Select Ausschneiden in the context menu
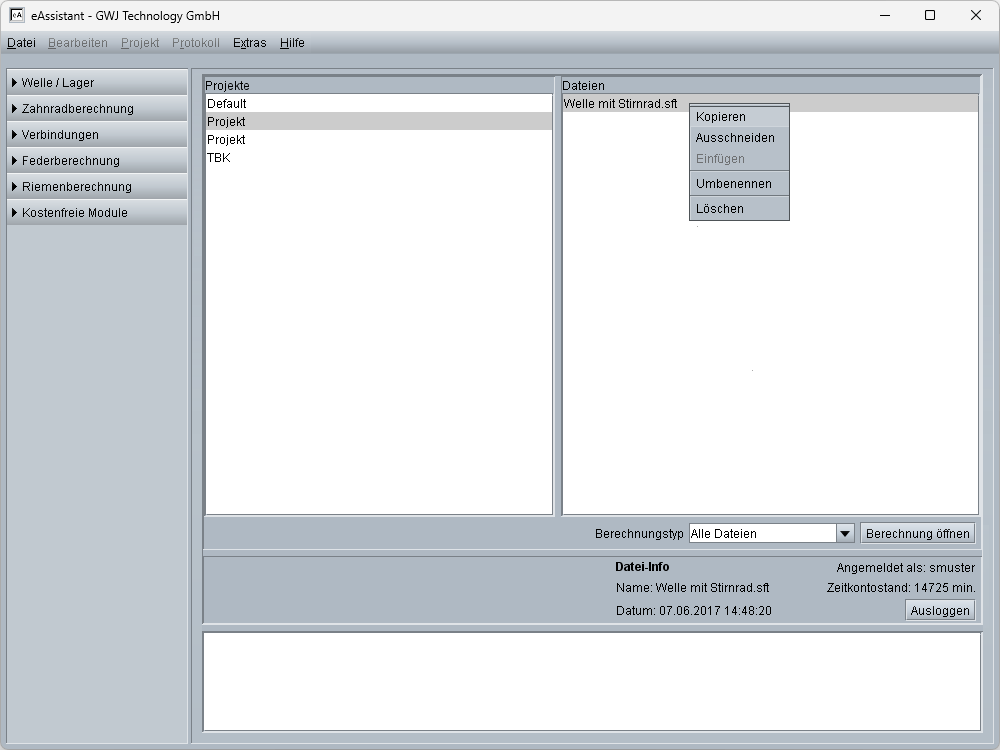 coord(735,138)
